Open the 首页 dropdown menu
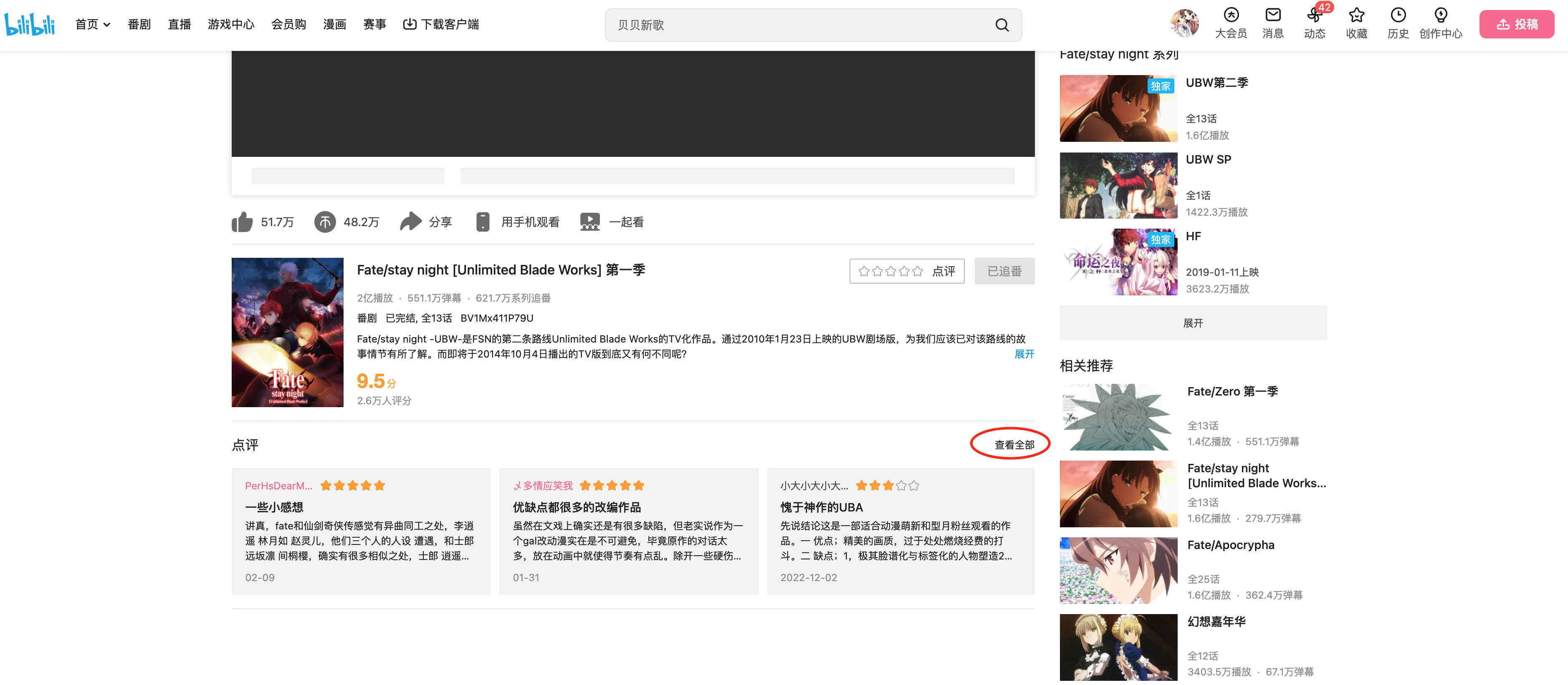The height and width of the screenshot is (685, 1568). [x=93, y=24]
